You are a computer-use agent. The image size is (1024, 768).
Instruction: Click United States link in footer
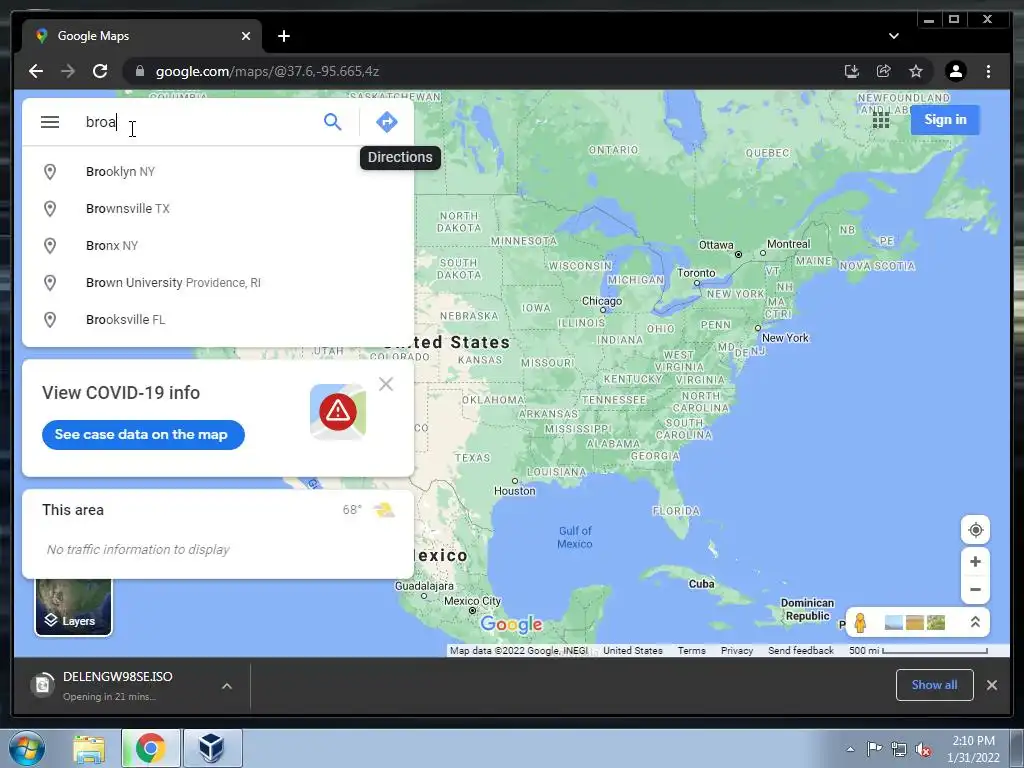(x=632, y=650)
